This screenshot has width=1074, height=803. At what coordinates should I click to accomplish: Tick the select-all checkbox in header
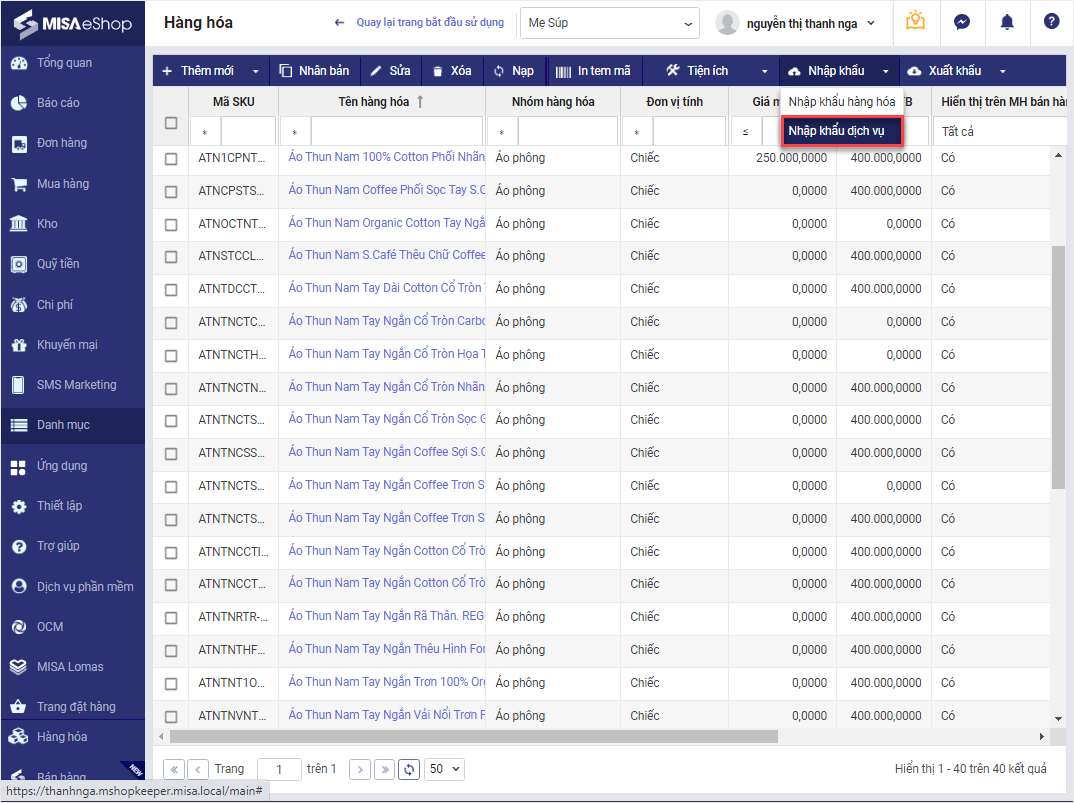[x=171, y=123]
